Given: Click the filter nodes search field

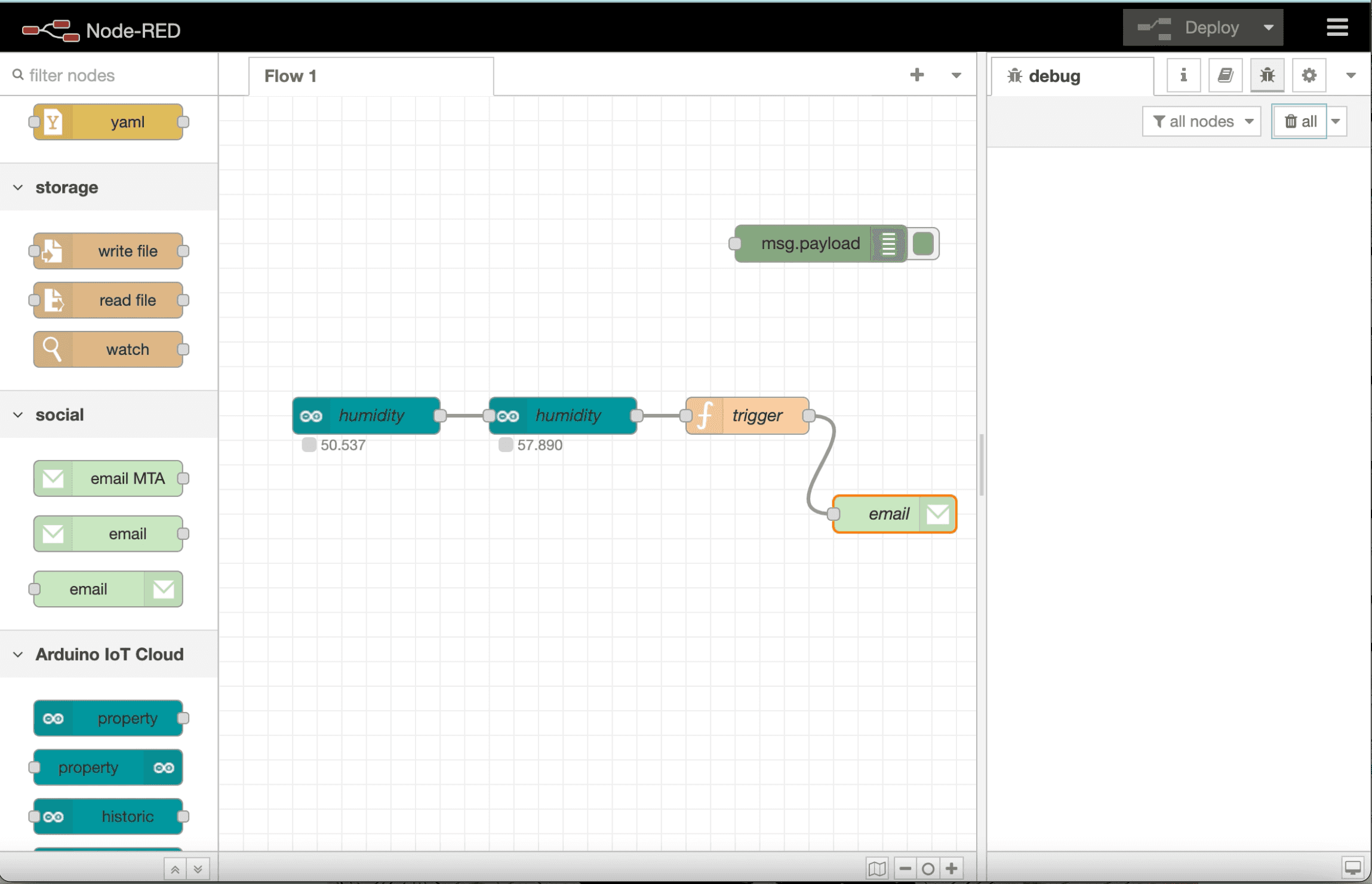Looking at the screenshot, I should (90, 75).
